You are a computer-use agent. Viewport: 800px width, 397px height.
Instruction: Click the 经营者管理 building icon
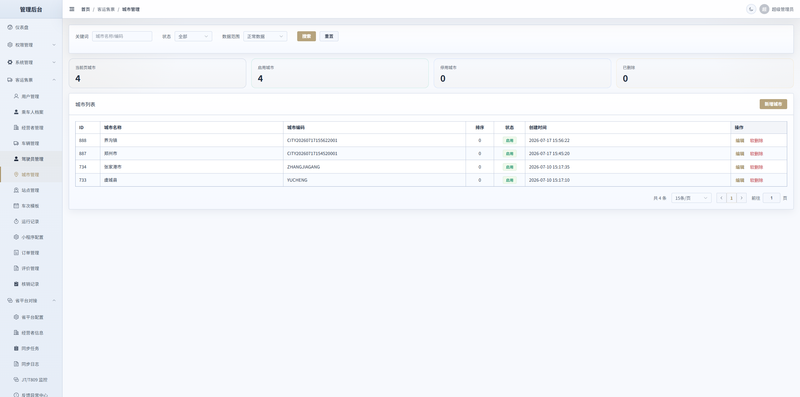[16, 128]
